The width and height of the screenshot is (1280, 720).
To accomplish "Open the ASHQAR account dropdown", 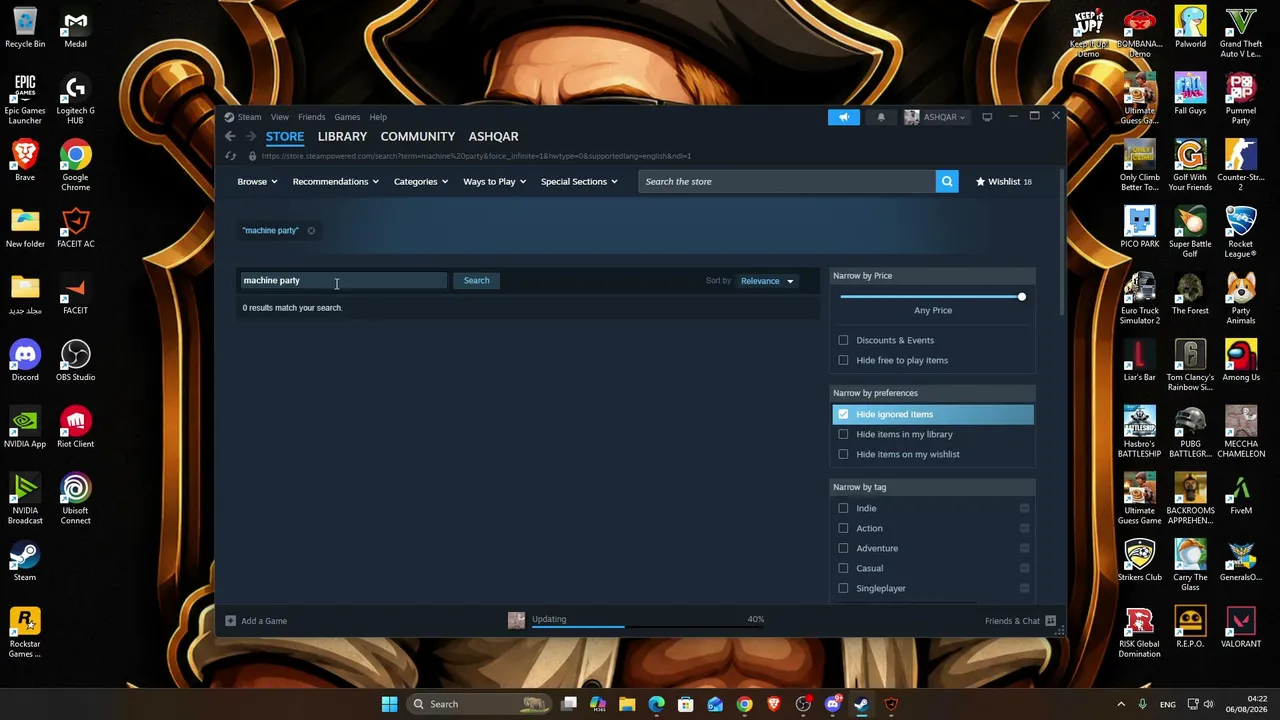I will pos(936,117).
